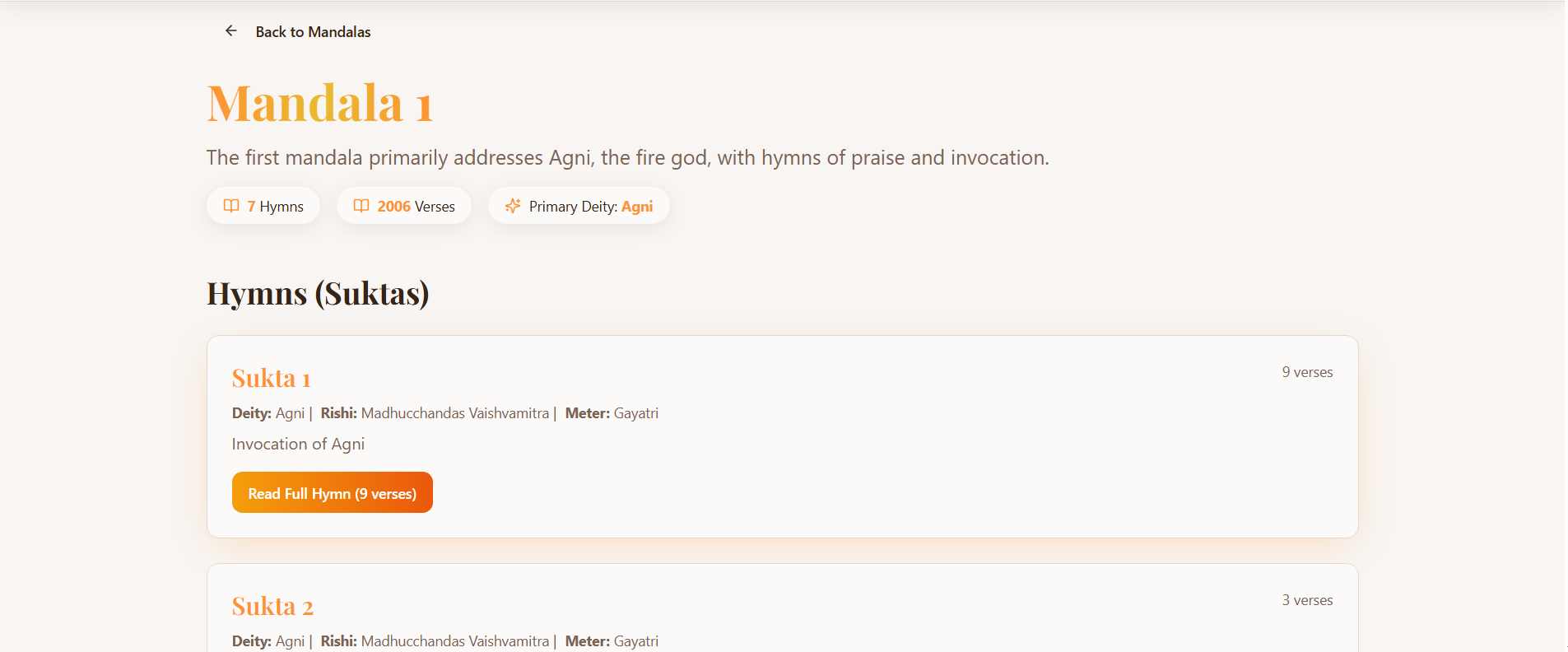Click the back arrow icon
The width and height of the screenshot is (1568, 652).
point(230,30)
